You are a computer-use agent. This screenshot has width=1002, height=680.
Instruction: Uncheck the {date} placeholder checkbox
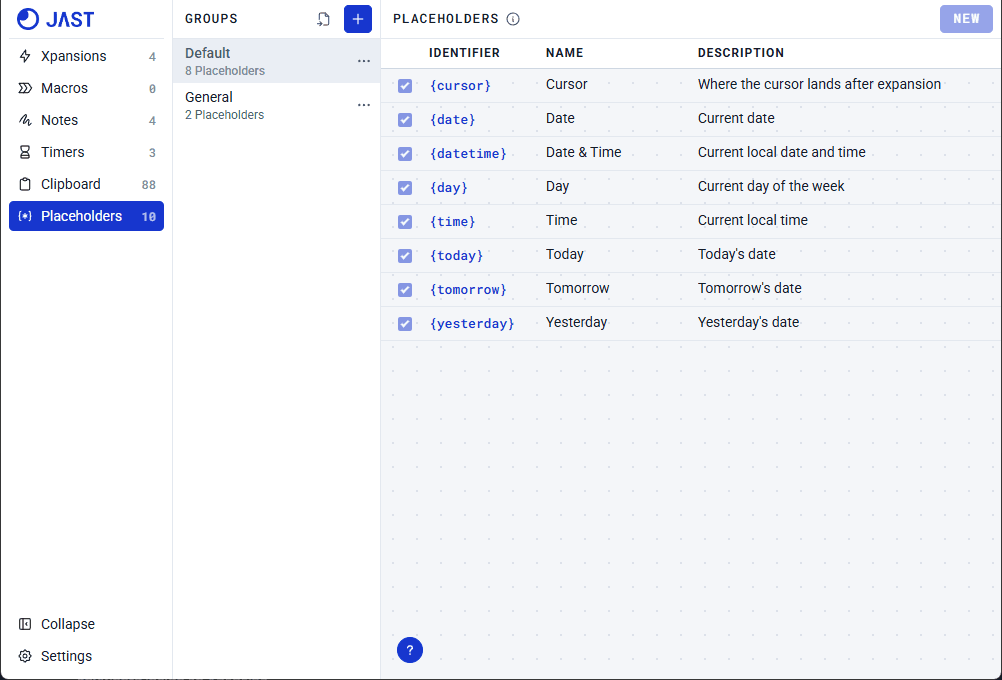pos(405,120)
